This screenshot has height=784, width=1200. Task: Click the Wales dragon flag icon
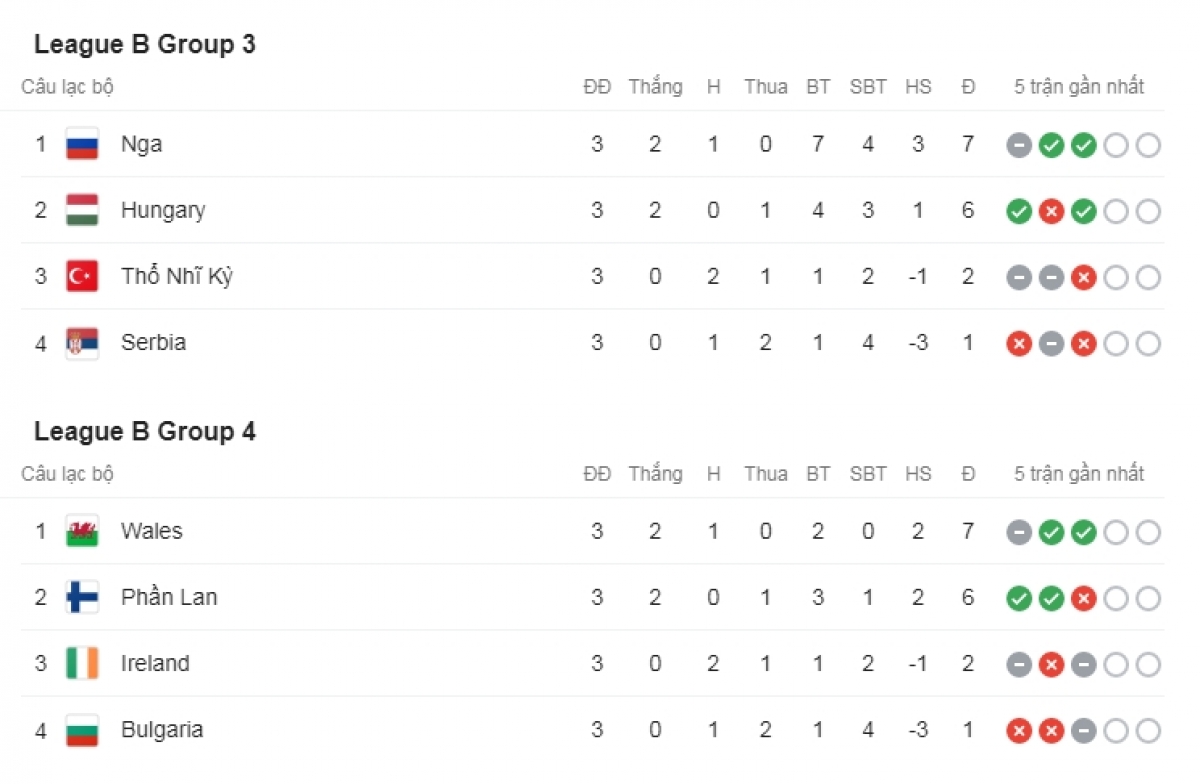tap(82, 531)
